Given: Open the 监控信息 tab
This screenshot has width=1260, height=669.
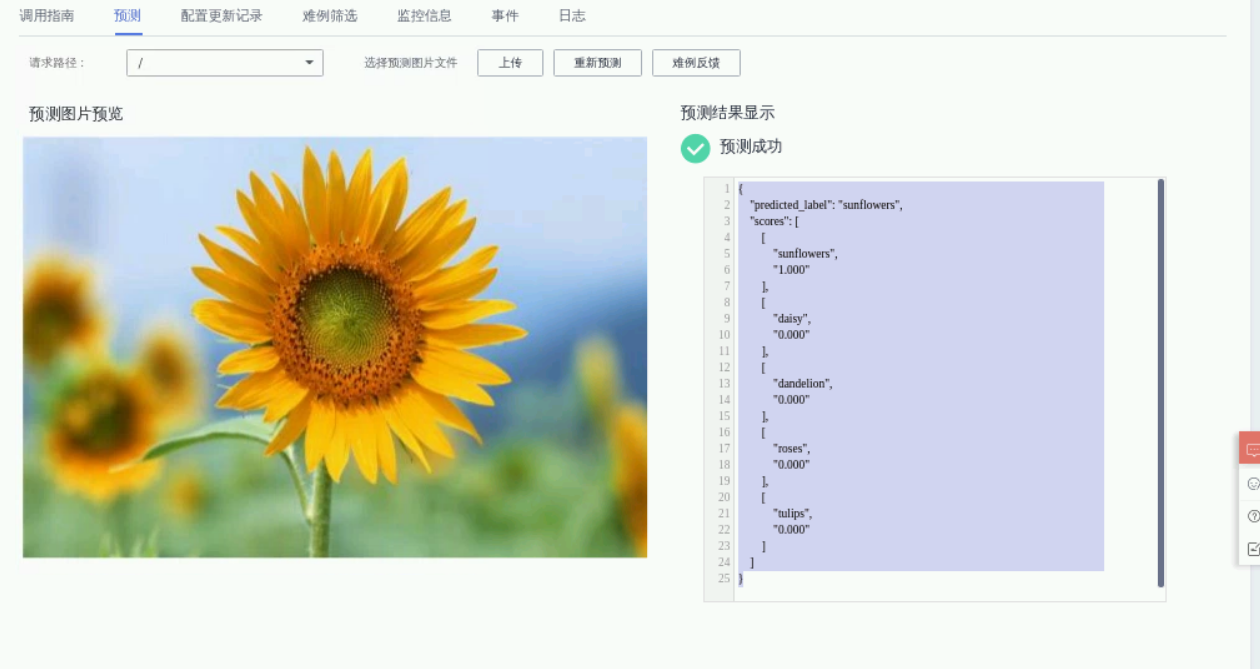Looking at the screenshot, I should (x=424, y=16).
